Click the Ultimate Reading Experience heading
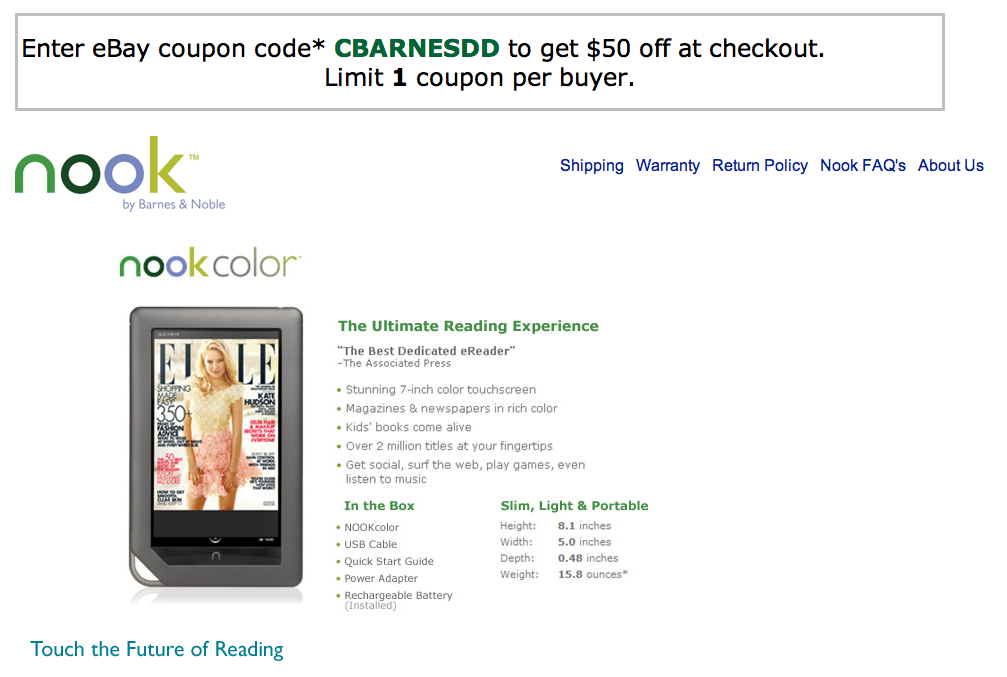1007x677 pixels. click(x=468, y=326)
